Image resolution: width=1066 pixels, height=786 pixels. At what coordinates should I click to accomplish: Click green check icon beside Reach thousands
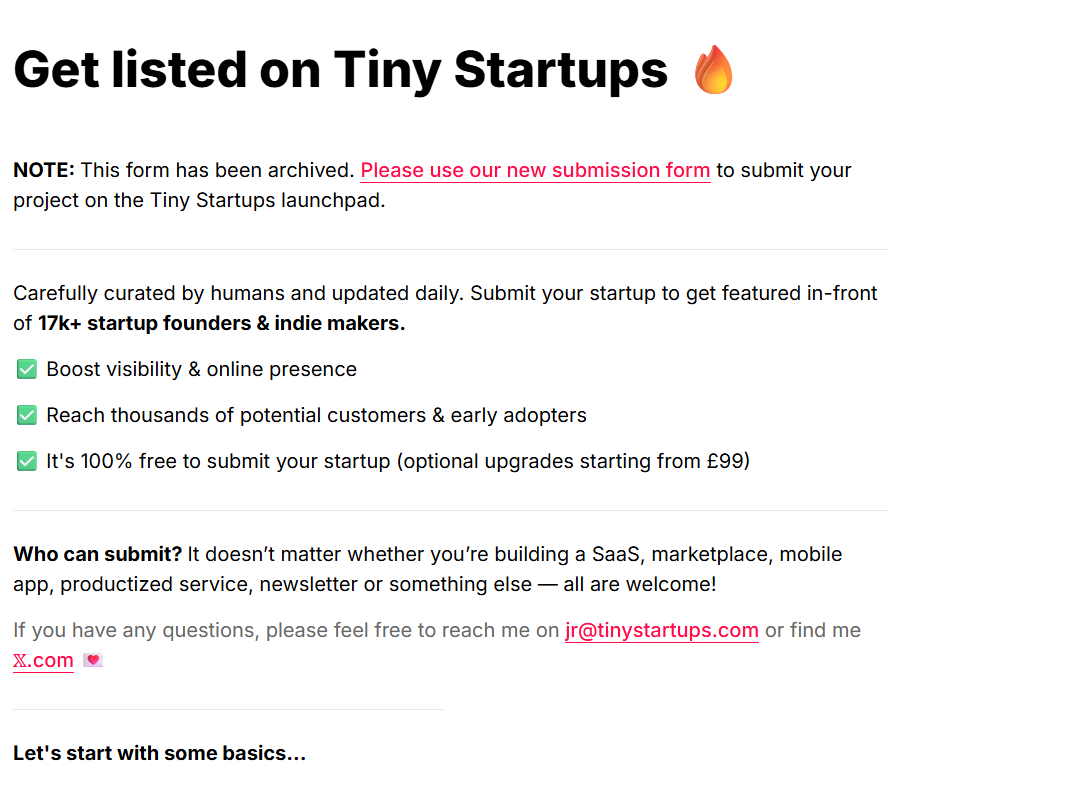click(27, 415)
